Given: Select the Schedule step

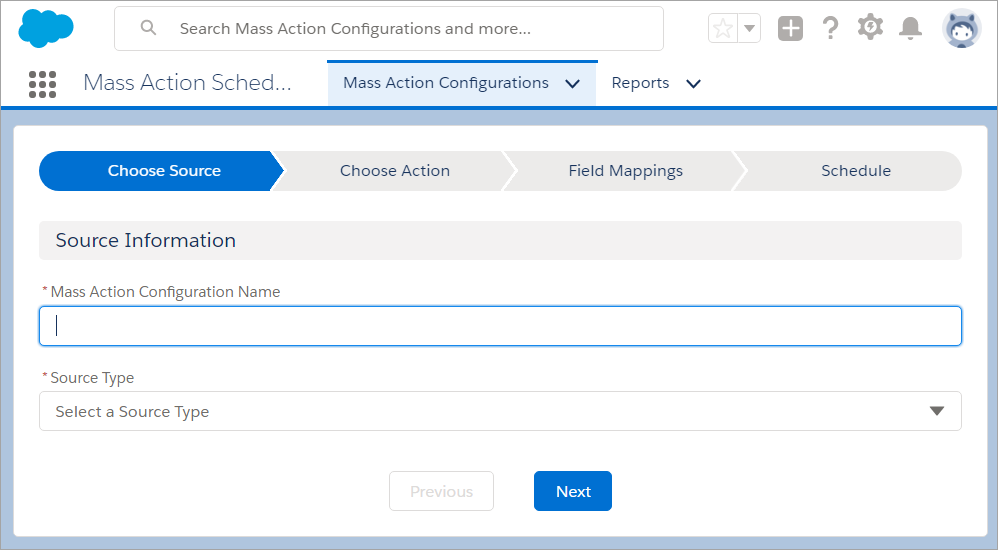Looking at the screenshot, I should [855, 171].
